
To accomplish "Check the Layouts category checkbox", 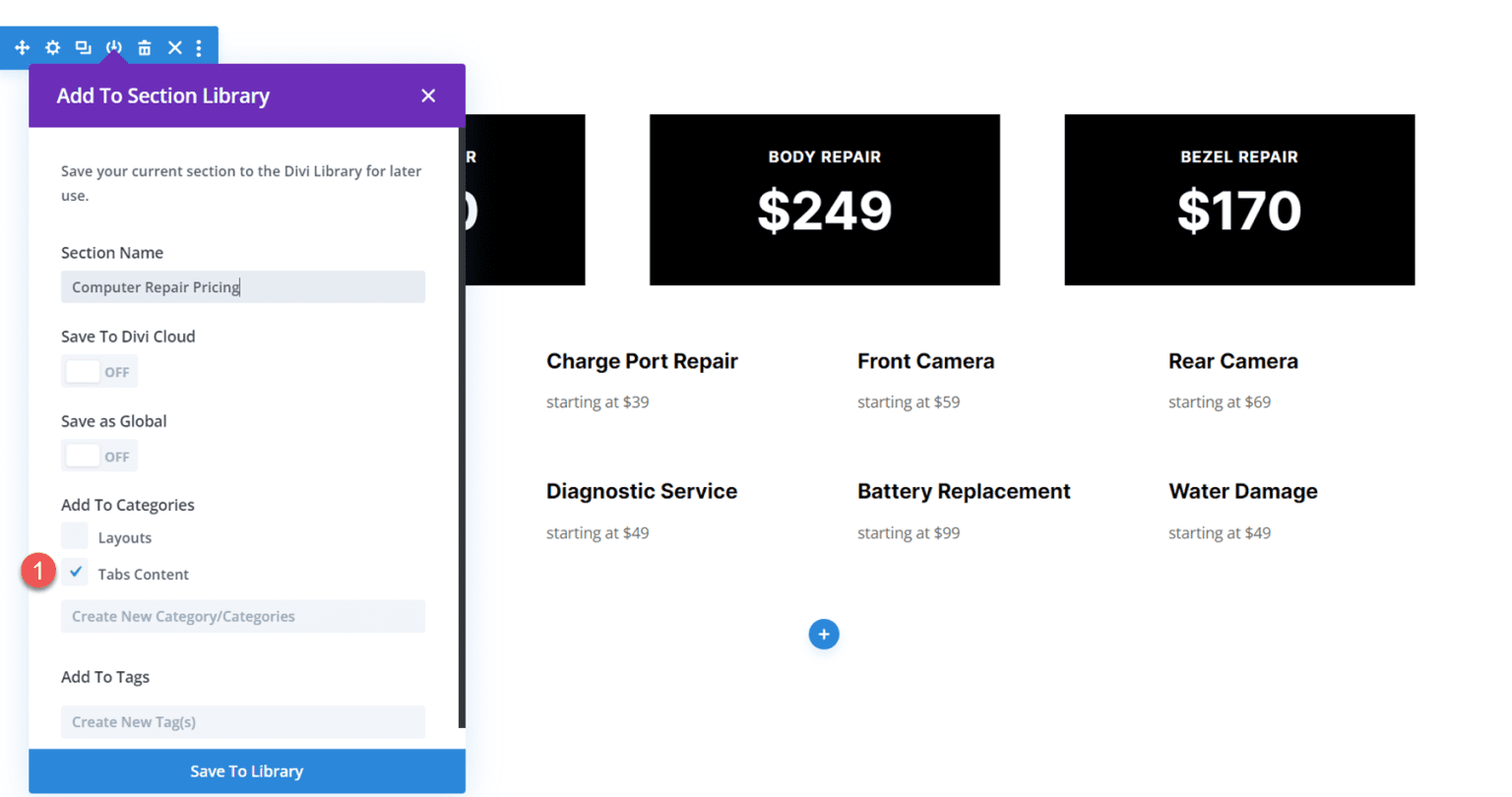I will click(75, 536).
